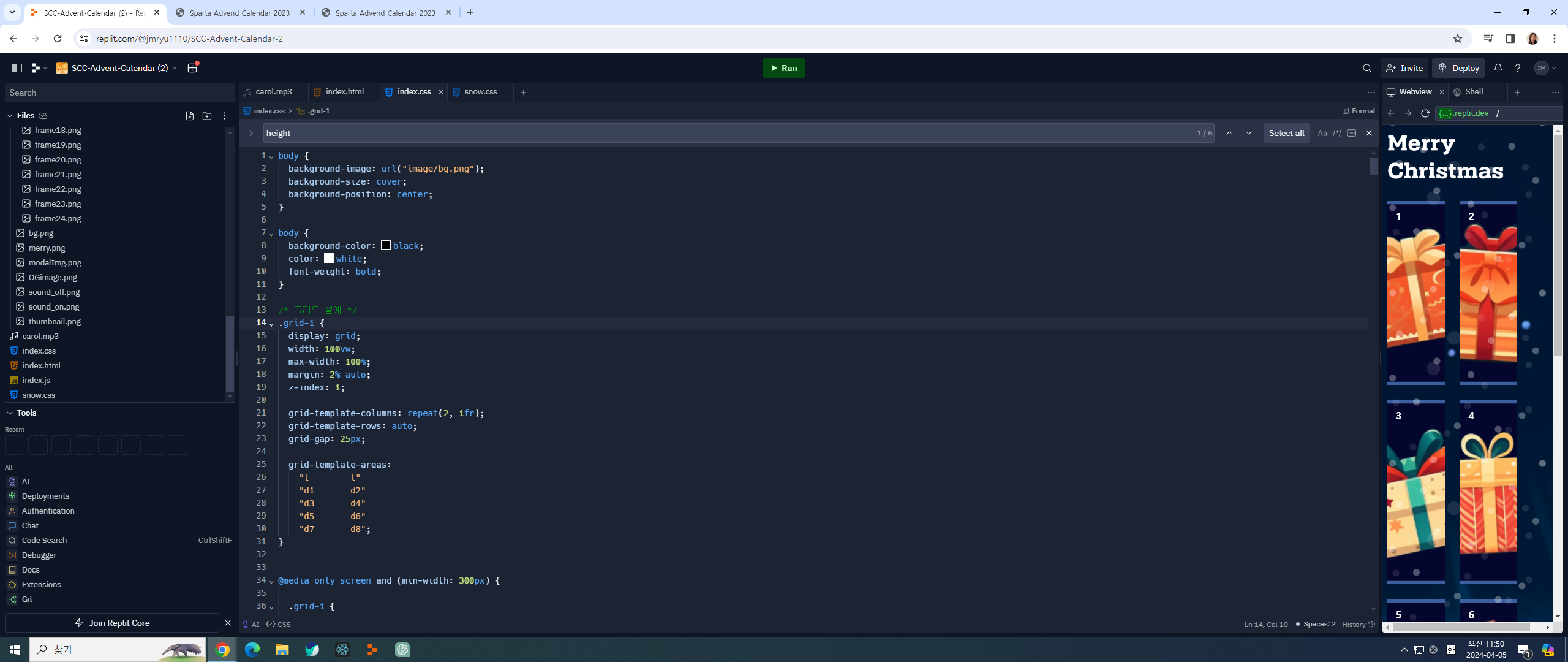Collapse the Files section

(10, 116)
